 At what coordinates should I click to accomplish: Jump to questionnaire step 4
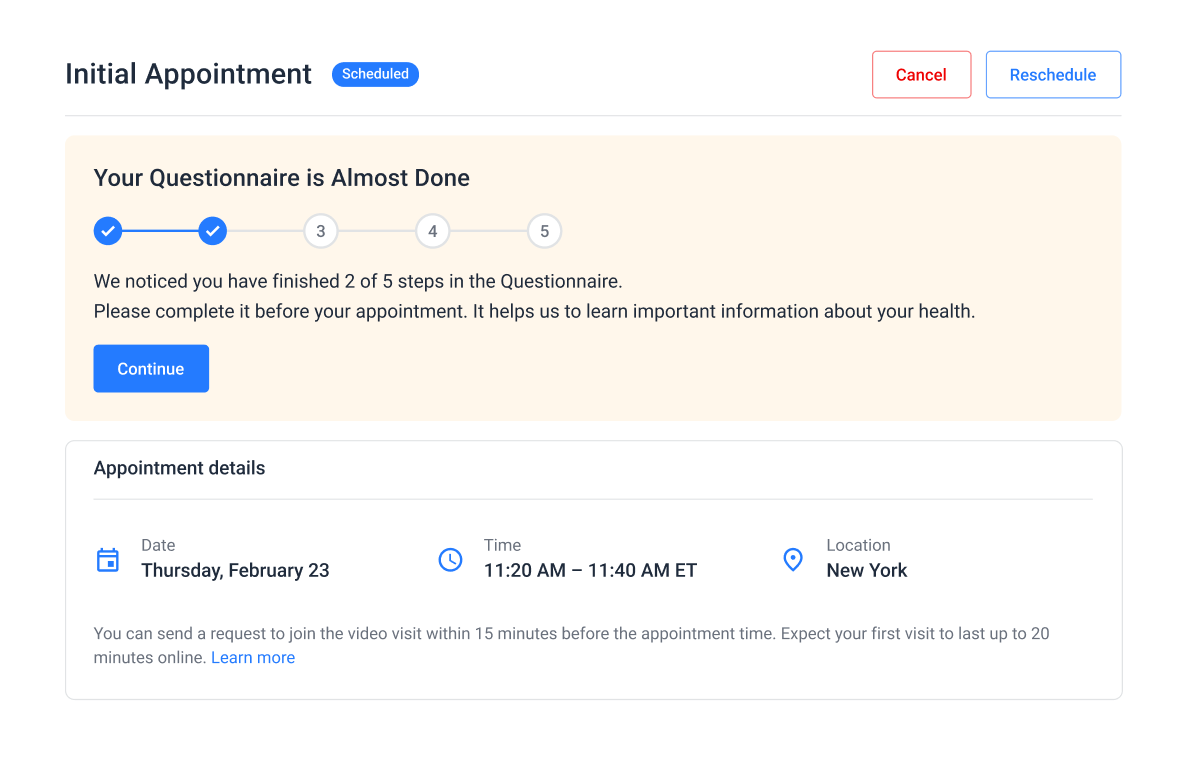coord(432,231)
